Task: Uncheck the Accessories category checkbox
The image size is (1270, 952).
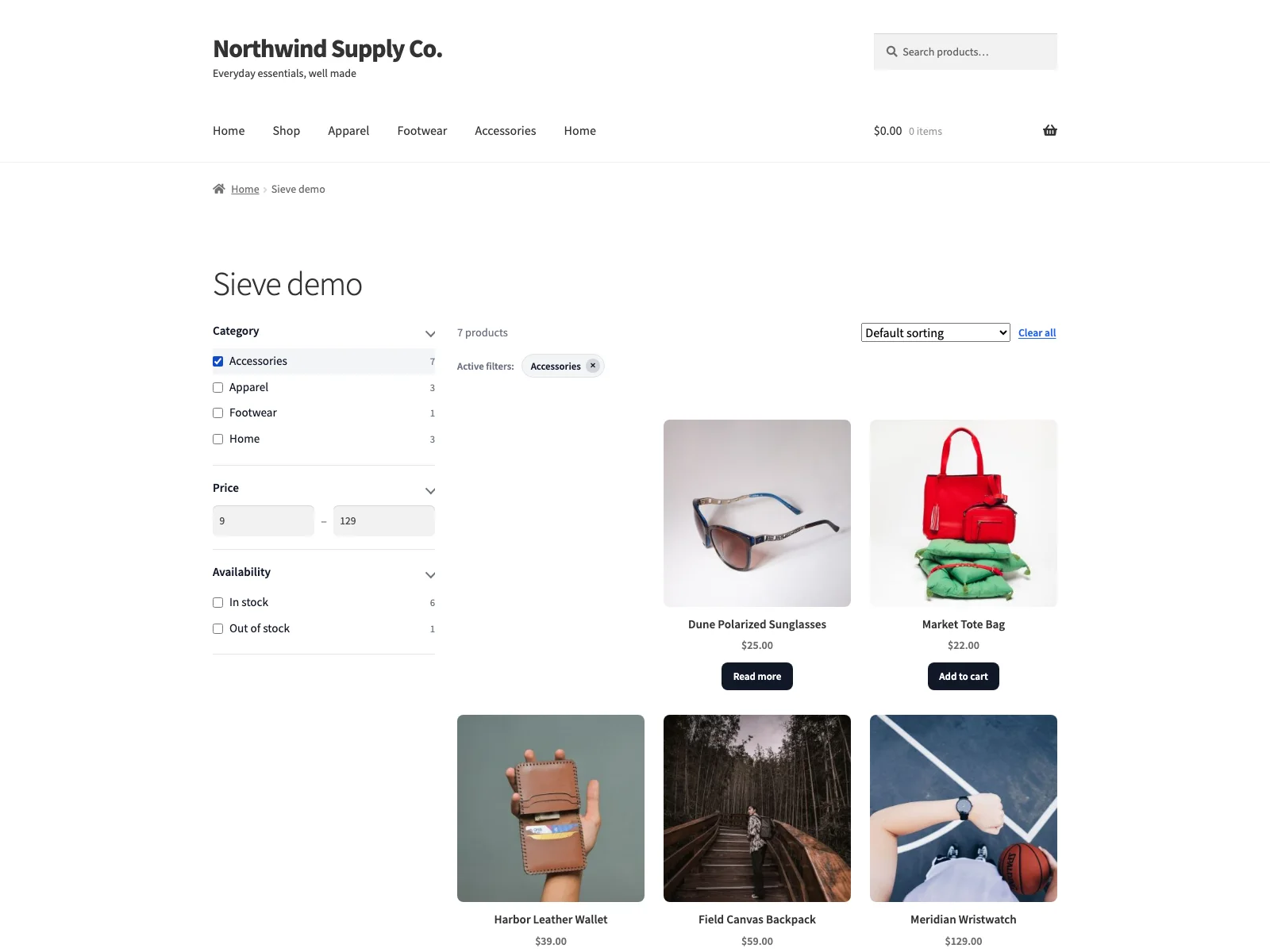Action: coord(217,361)
